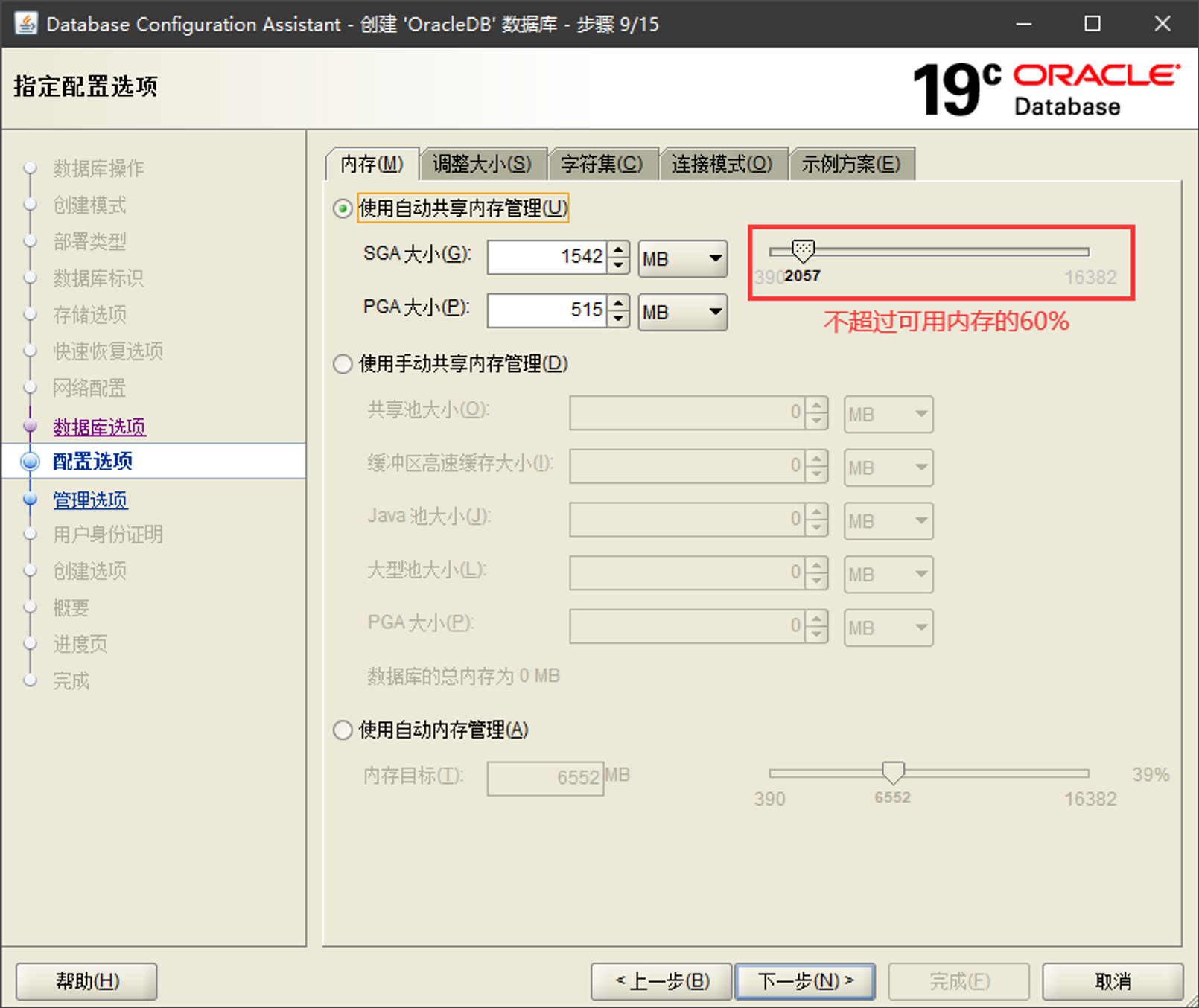Click the 数据库选项 step bullet in sidebar

tap(31, 427)
